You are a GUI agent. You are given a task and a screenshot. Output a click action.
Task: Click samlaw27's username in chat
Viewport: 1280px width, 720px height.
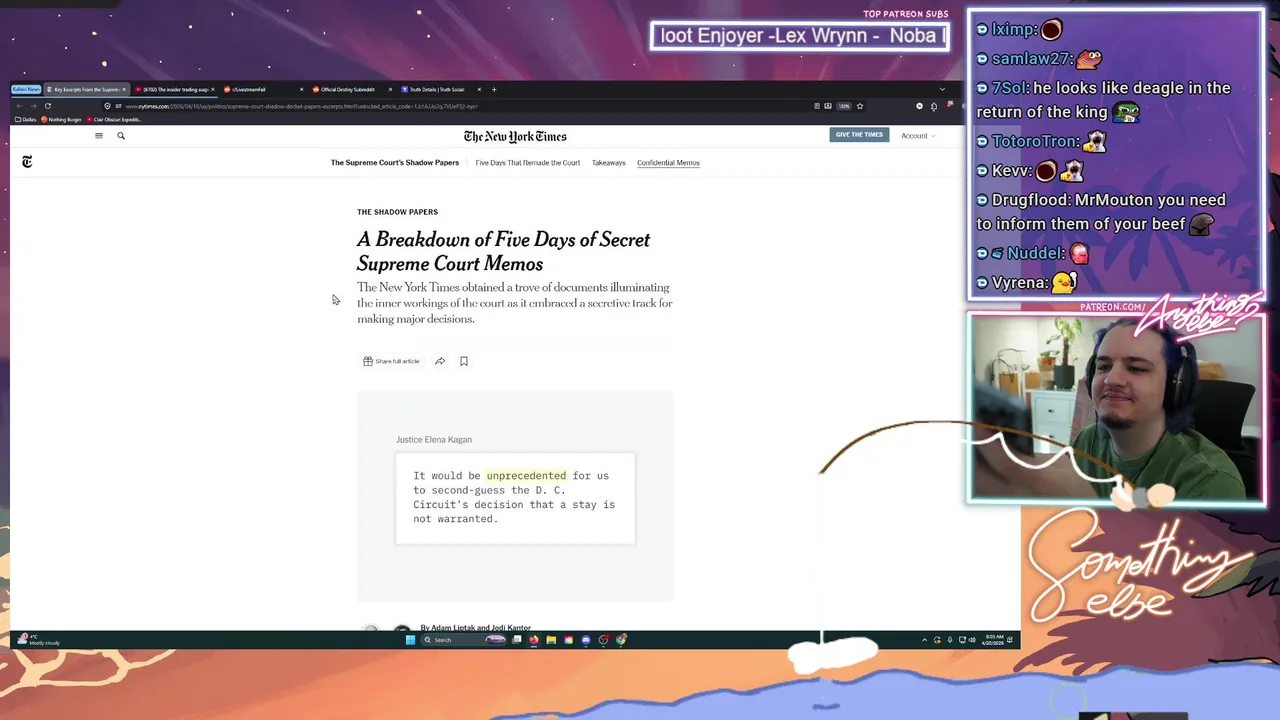tap(1029, 59)
